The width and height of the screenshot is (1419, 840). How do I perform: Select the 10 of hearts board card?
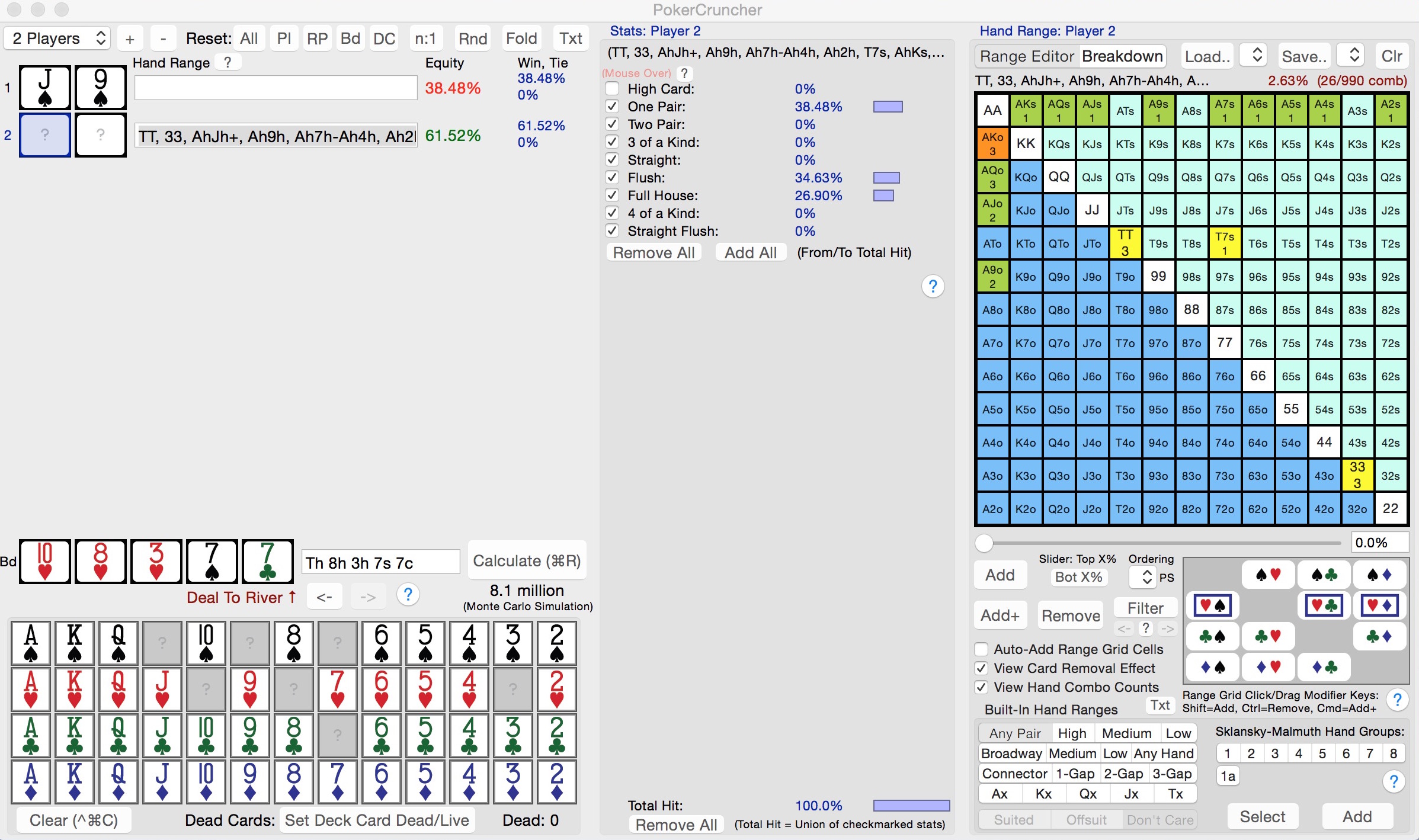tap(45, 561)
